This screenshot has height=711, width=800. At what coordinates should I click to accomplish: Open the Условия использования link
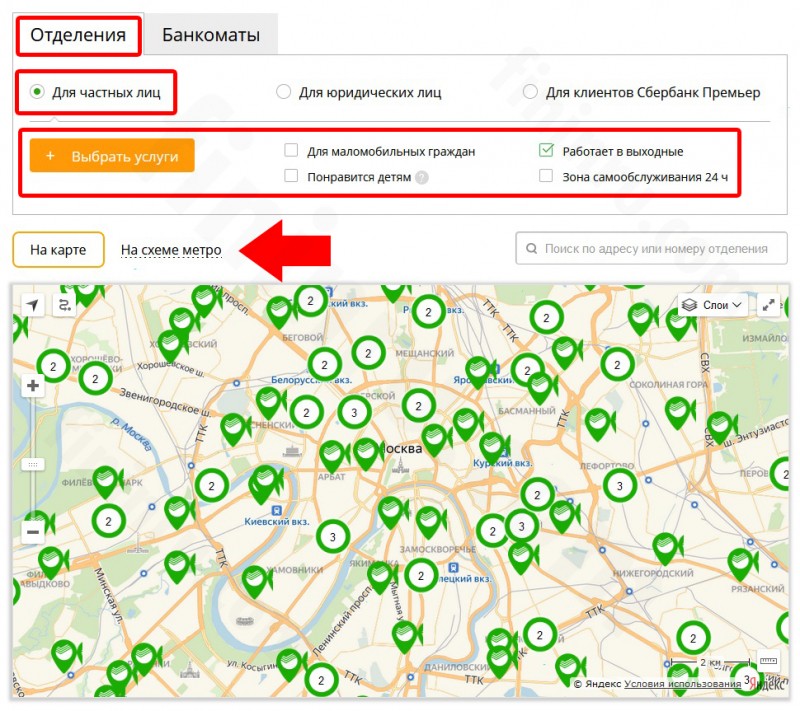682,684
